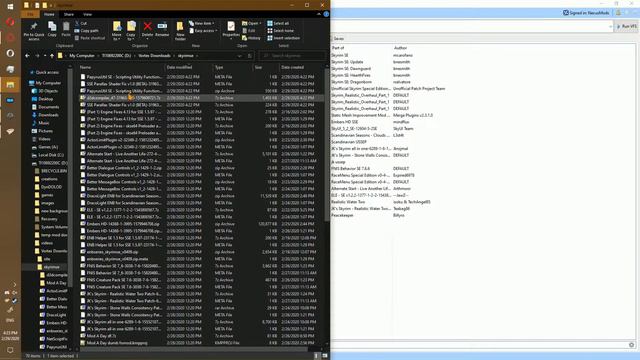The image size is (640, 360).
Task: Open the Copy to dropdown
Action: pyautogui.click(x=131, y=31)
